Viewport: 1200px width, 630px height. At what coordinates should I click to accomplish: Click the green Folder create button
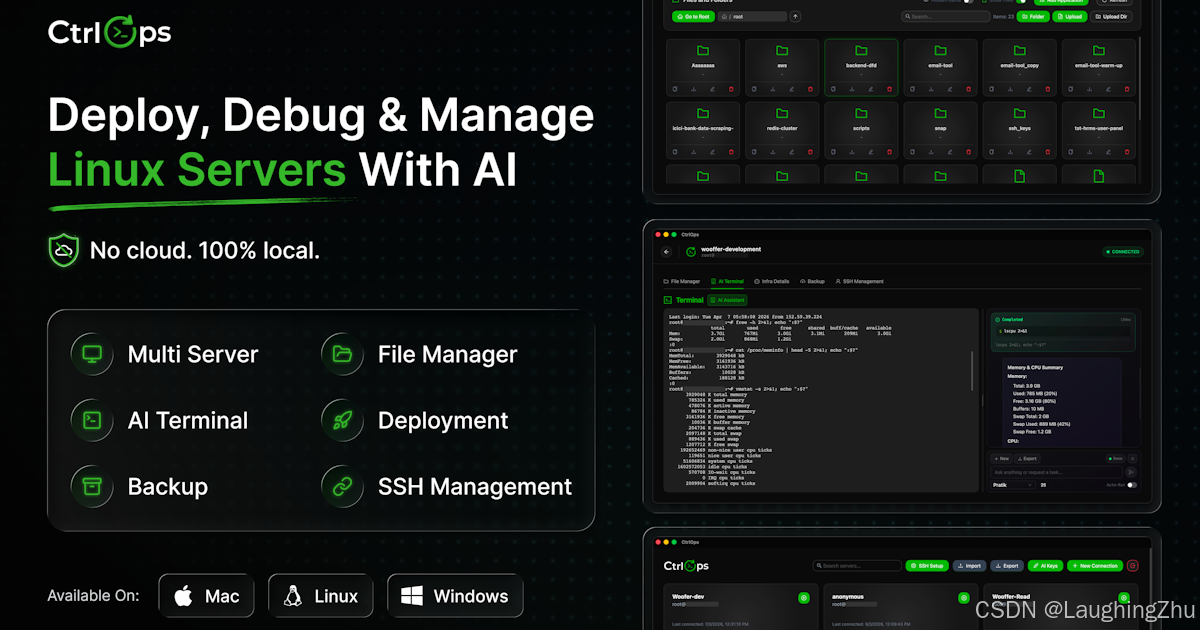pos(1033,17)
